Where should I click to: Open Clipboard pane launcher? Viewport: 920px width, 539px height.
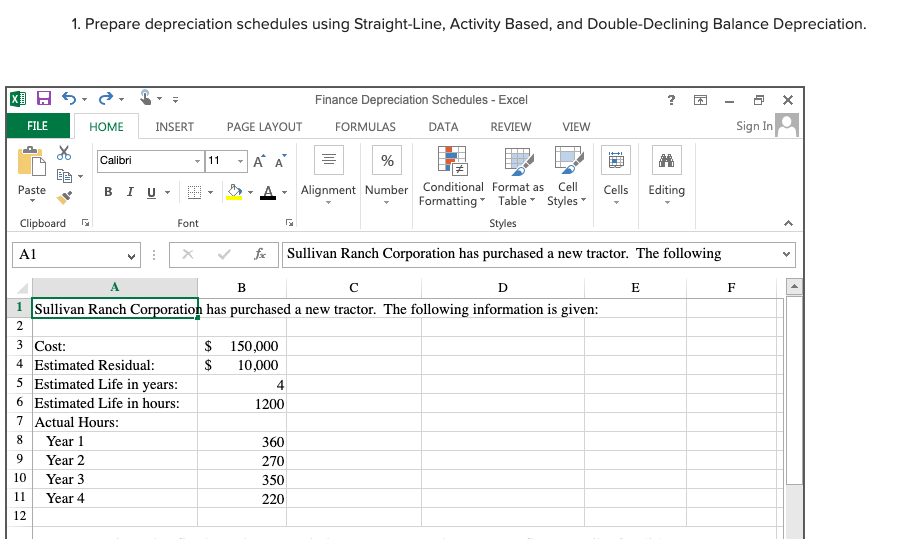[86, 223]
